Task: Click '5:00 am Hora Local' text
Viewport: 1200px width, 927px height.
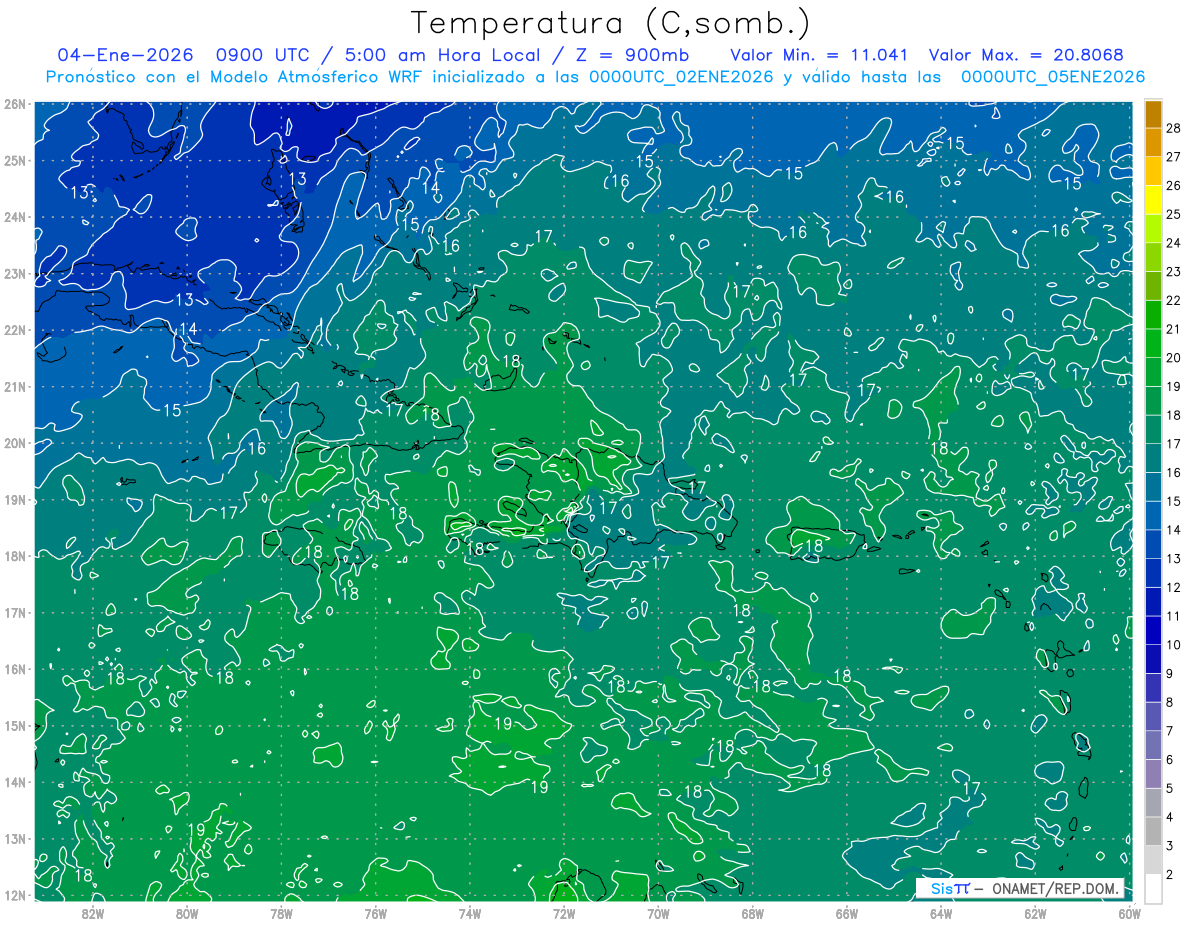Action: point(445,55)
